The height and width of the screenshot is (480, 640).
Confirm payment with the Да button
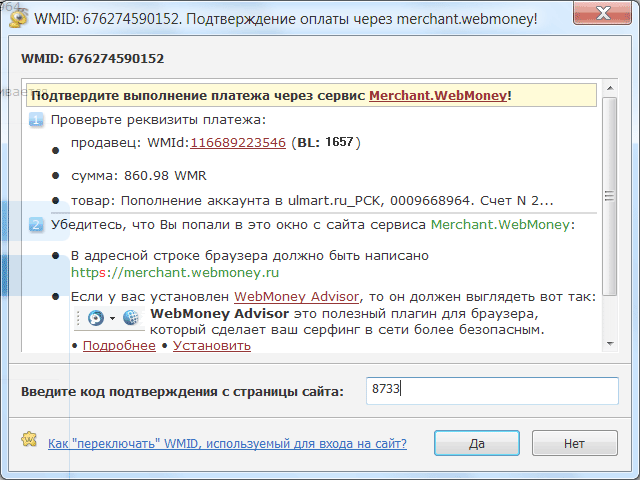[x=477, y=443]
